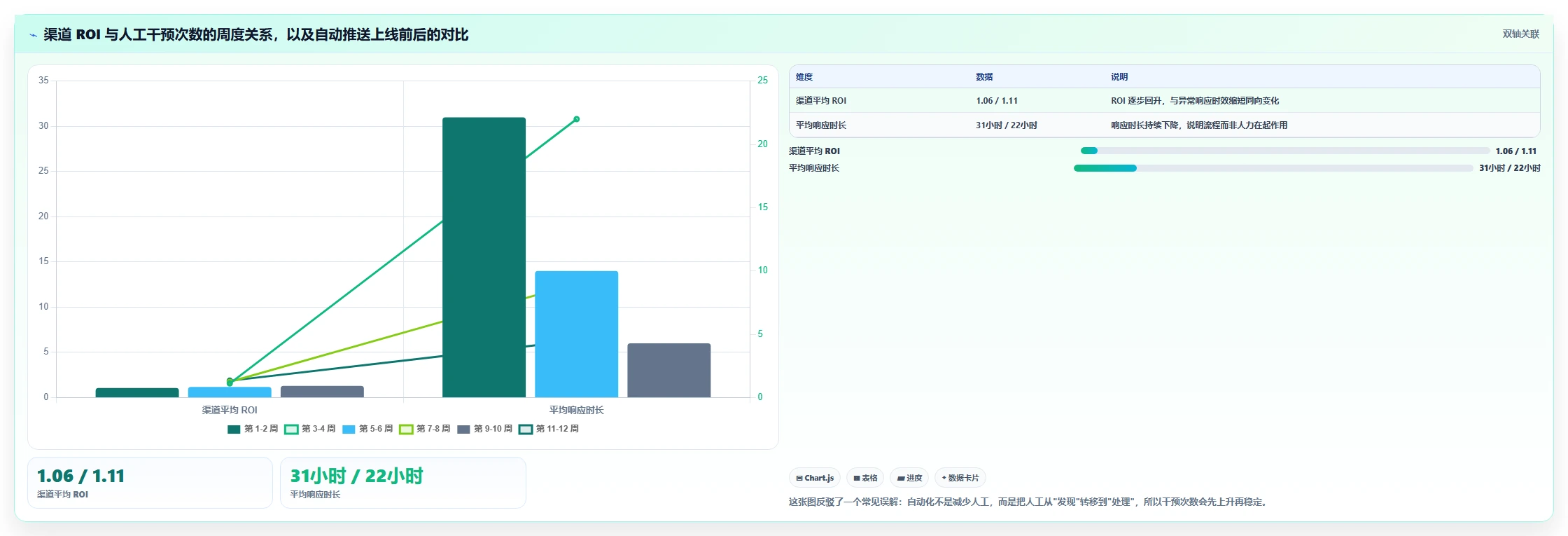Click the 31小时 / 22小时 table cell
1568x536 pixels.
[x=1007, y=125]
